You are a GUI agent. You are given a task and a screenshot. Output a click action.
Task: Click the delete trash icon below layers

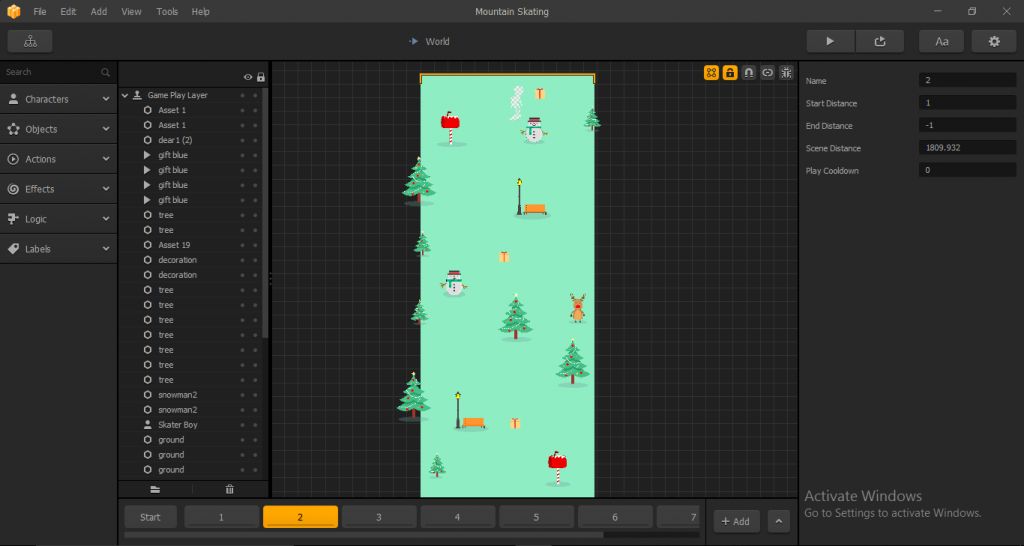pos(230,489)
